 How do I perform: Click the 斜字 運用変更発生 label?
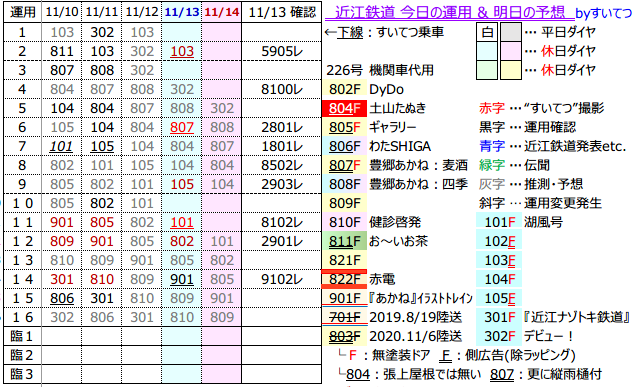point(540,203)
